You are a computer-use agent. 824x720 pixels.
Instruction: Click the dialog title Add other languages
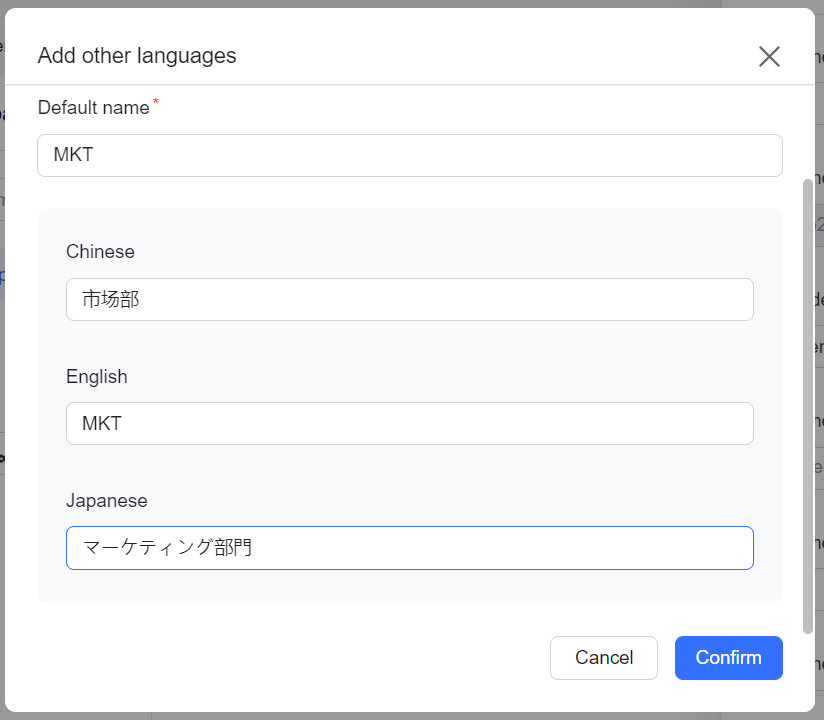[137, 56]
